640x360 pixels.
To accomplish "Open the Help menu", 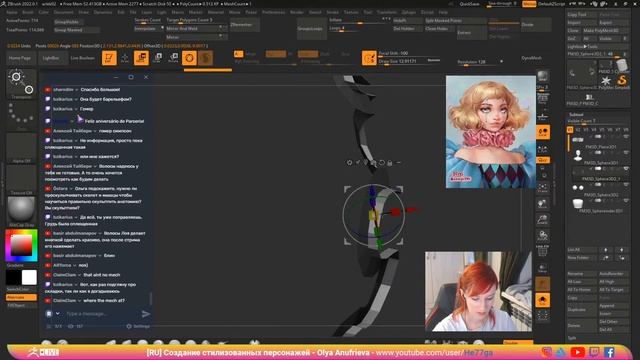I will (443, 12).
